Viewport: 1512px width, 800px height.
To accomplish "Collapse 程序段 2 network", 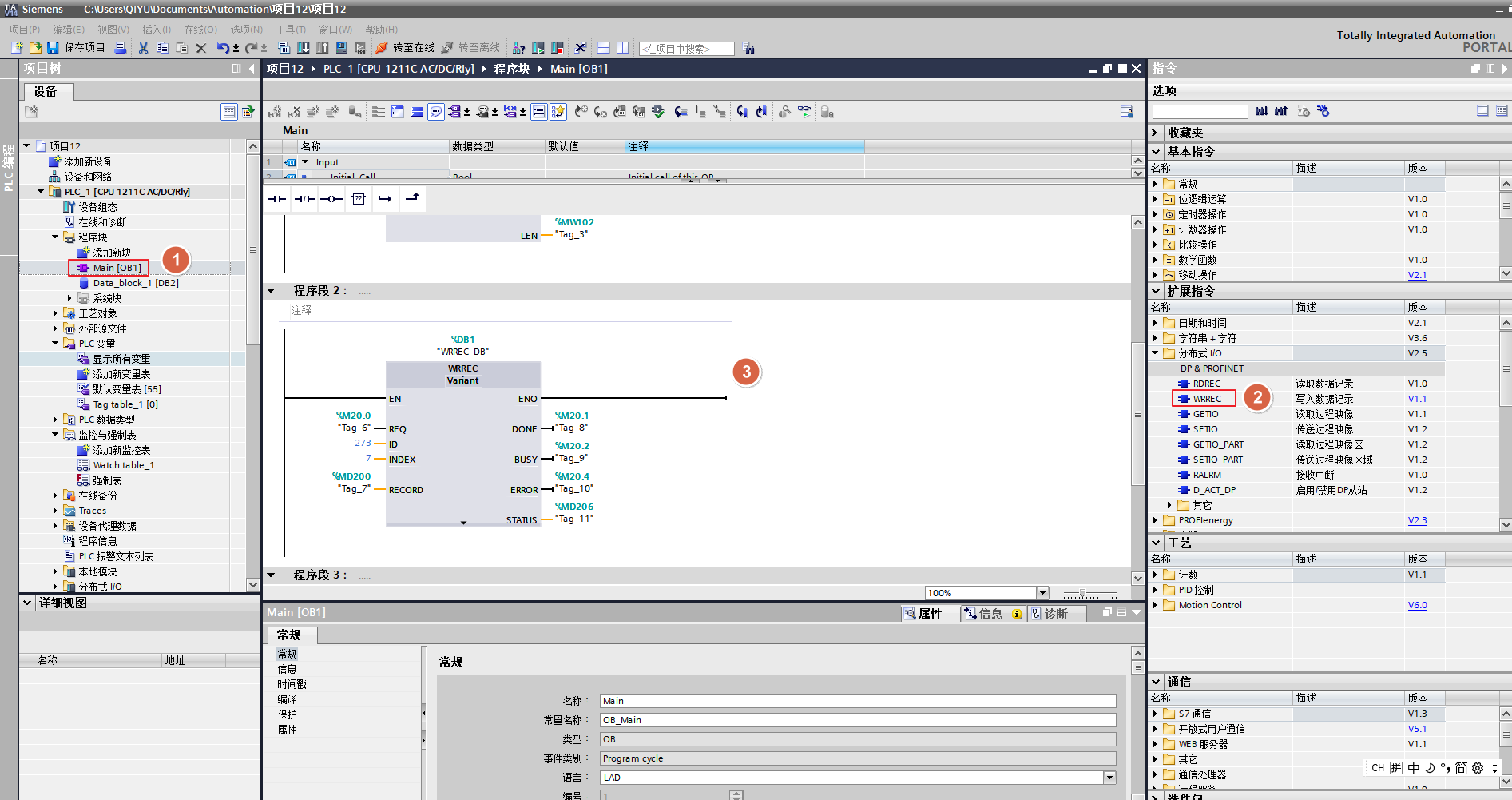I will (x=271, y=291).
